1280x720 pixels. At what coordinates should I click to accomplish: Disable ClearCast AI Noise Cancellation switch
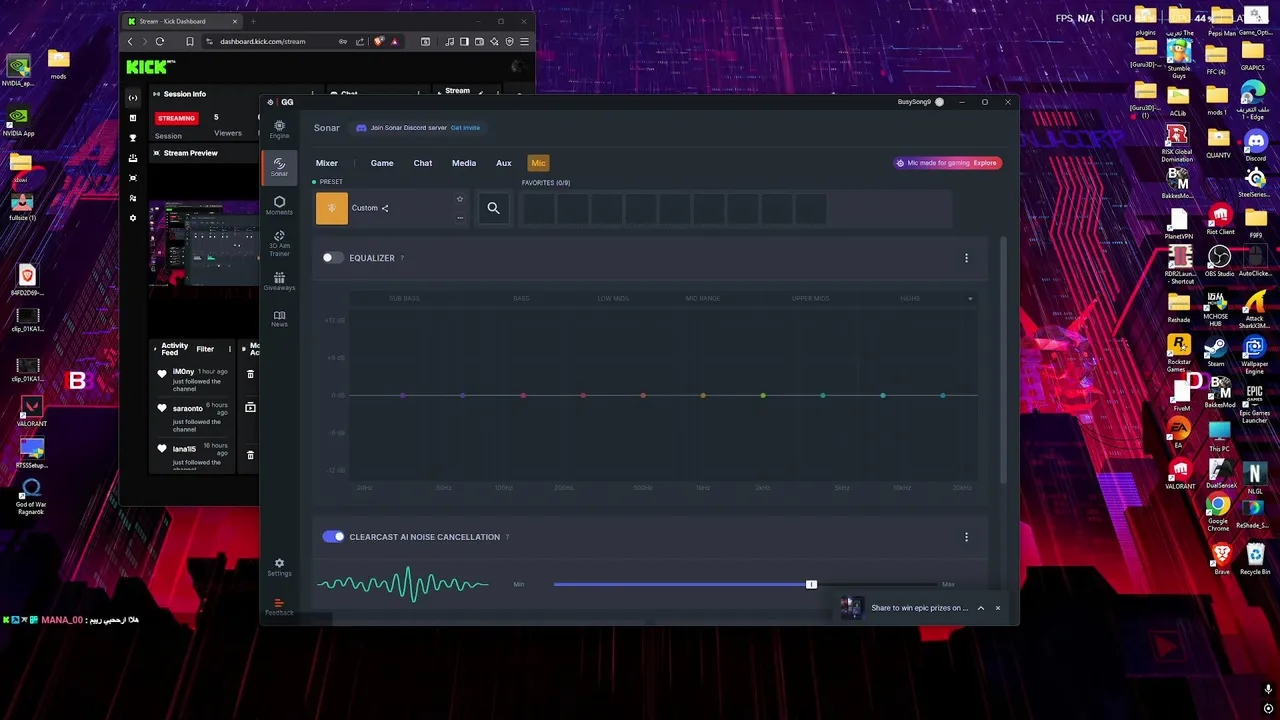point(333,537)
